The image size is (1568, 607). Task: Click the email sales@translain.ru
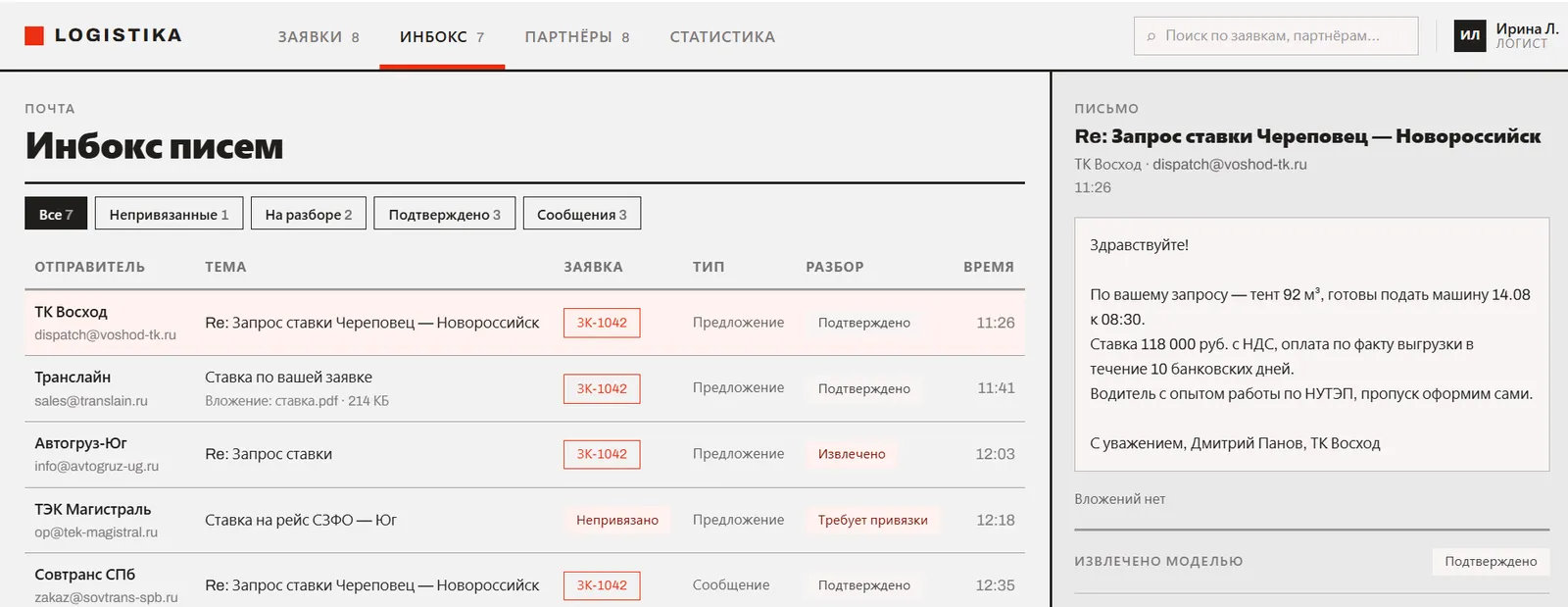[x=91, y=401]
